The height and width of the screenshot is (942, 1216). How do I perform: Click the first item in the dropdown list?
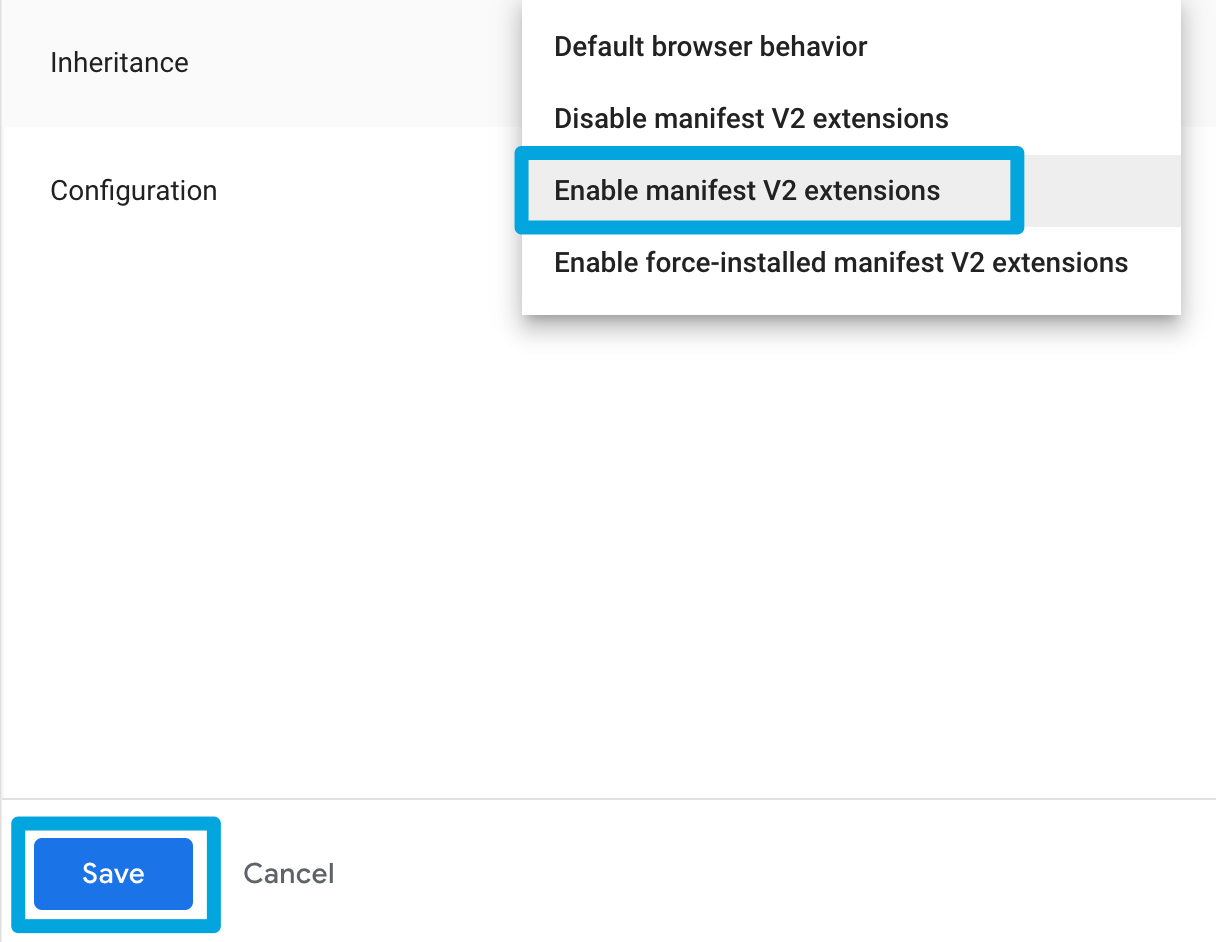(710, 47)
